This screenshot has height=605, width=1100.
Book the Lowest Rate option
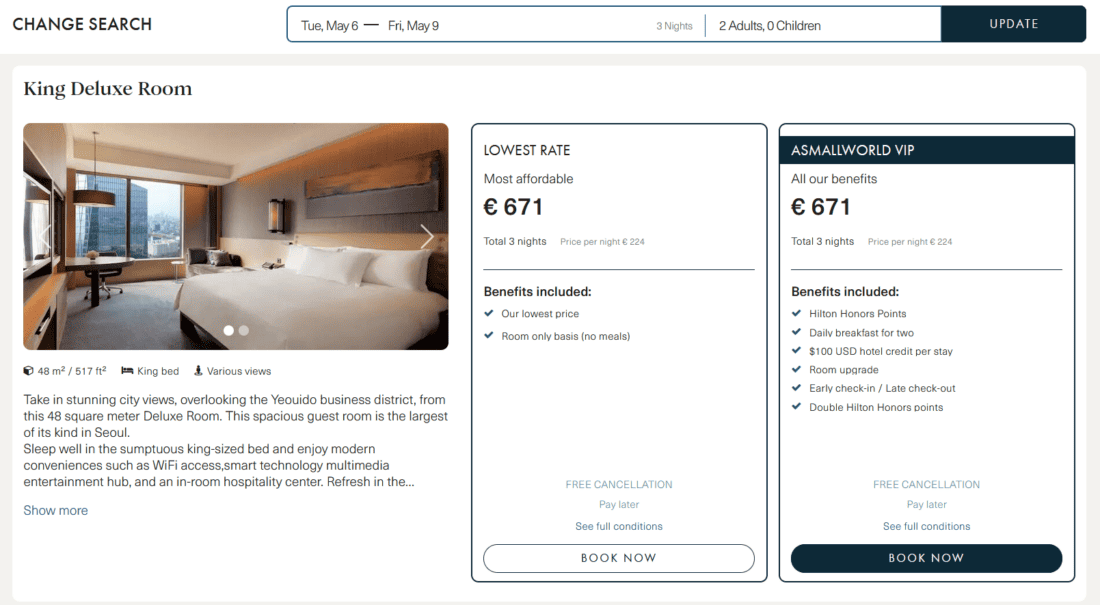618,558
